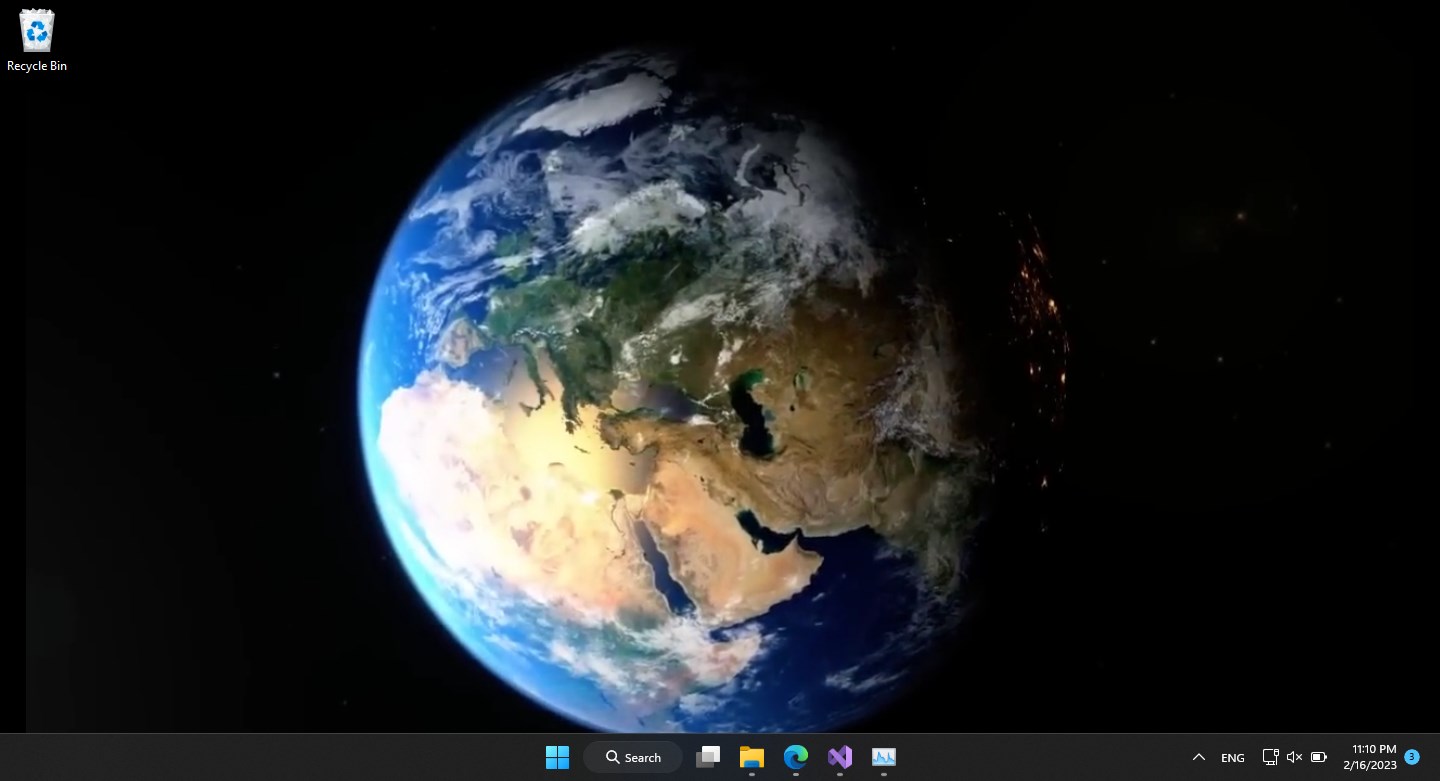
Task: View notifications via the blue badge 3
Action: click(x=1412, y=757)
